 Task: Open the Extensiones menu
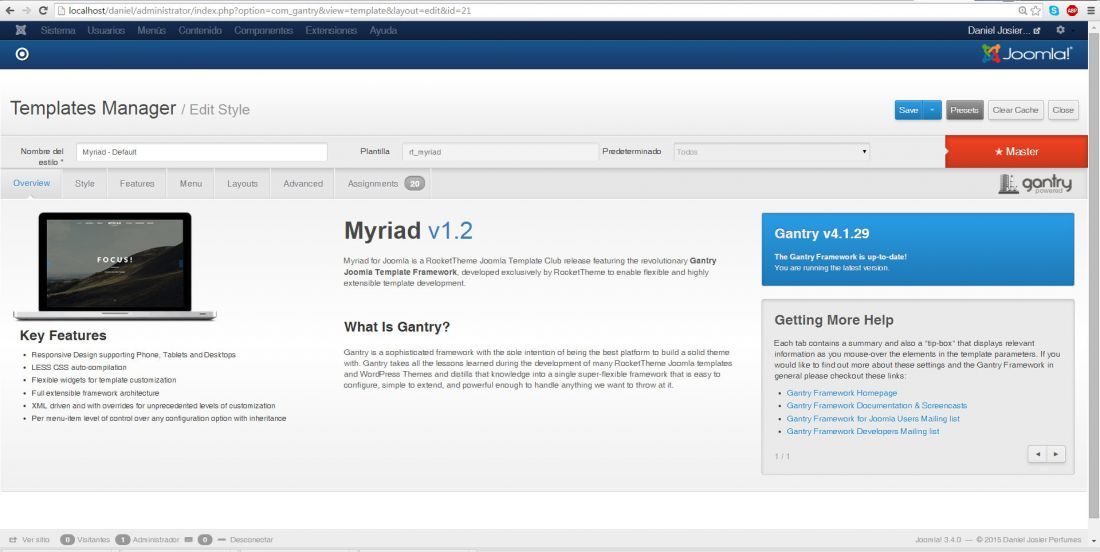pyautogui.click(x=330, y=30)
